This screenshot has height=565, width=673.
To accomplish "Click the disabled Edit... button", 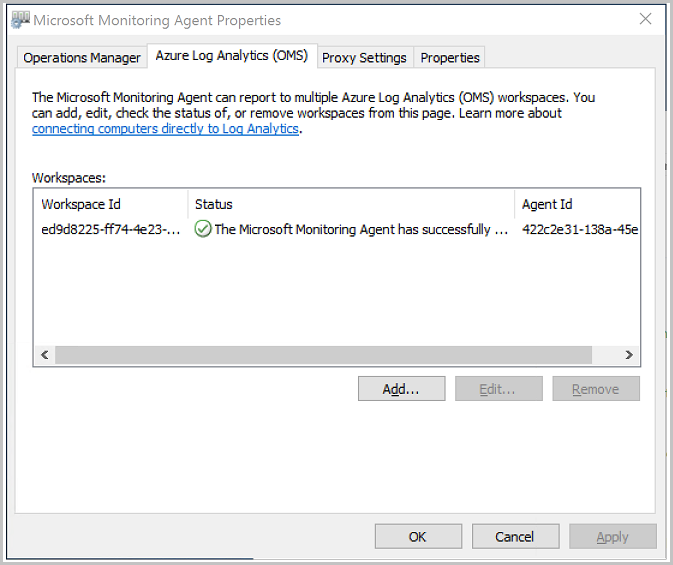I will [499, 389].
